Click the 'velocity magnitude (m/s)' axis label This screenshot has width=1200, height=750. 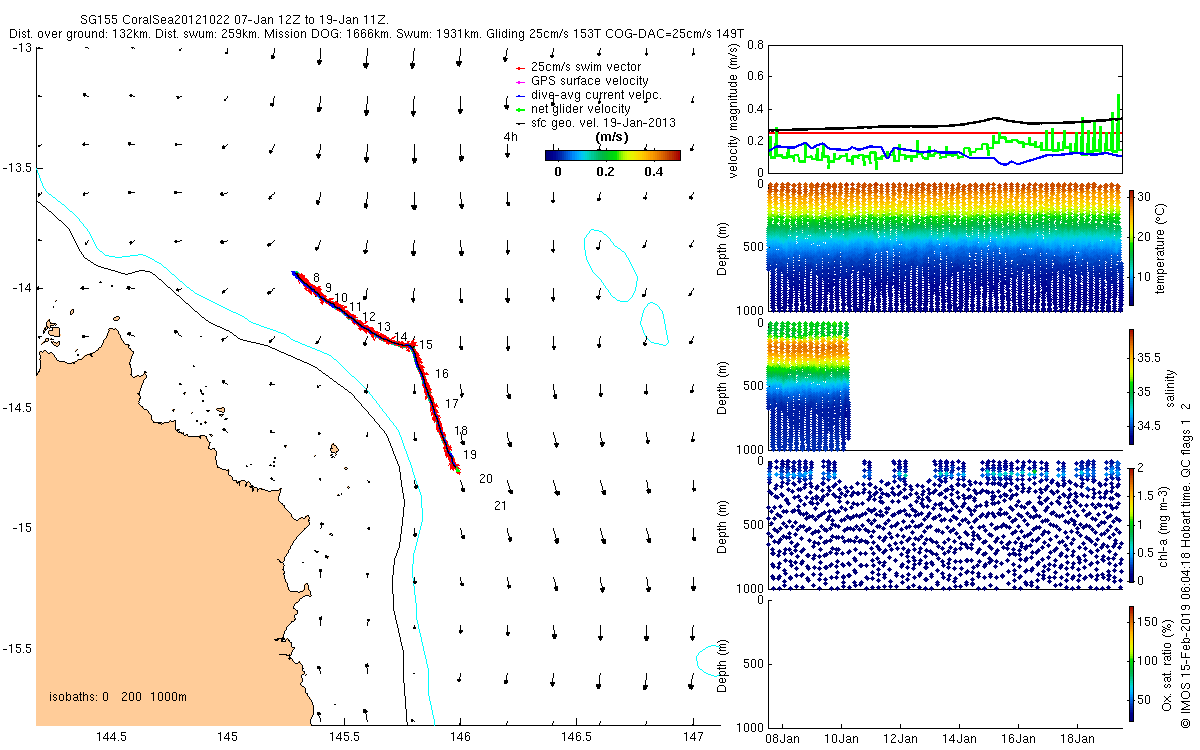735,110
